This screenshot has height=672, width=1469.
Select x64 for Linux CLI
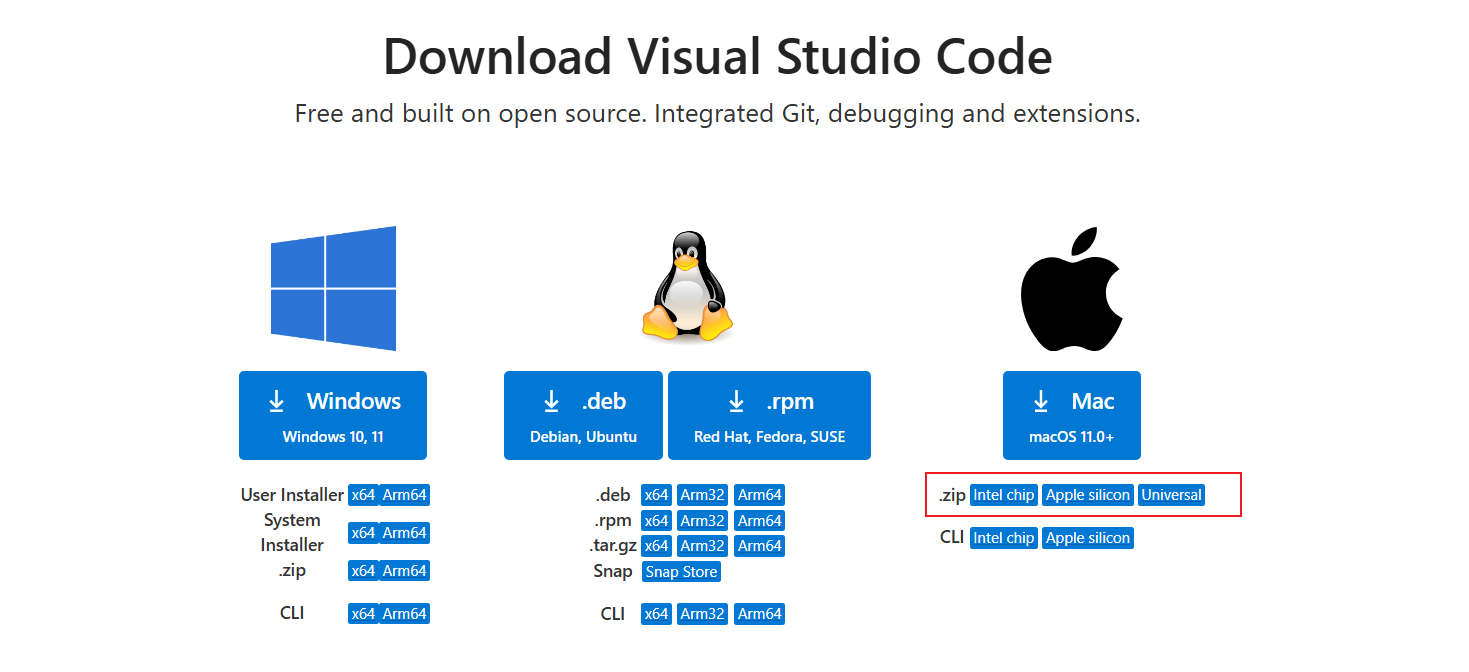click(656, 614)
